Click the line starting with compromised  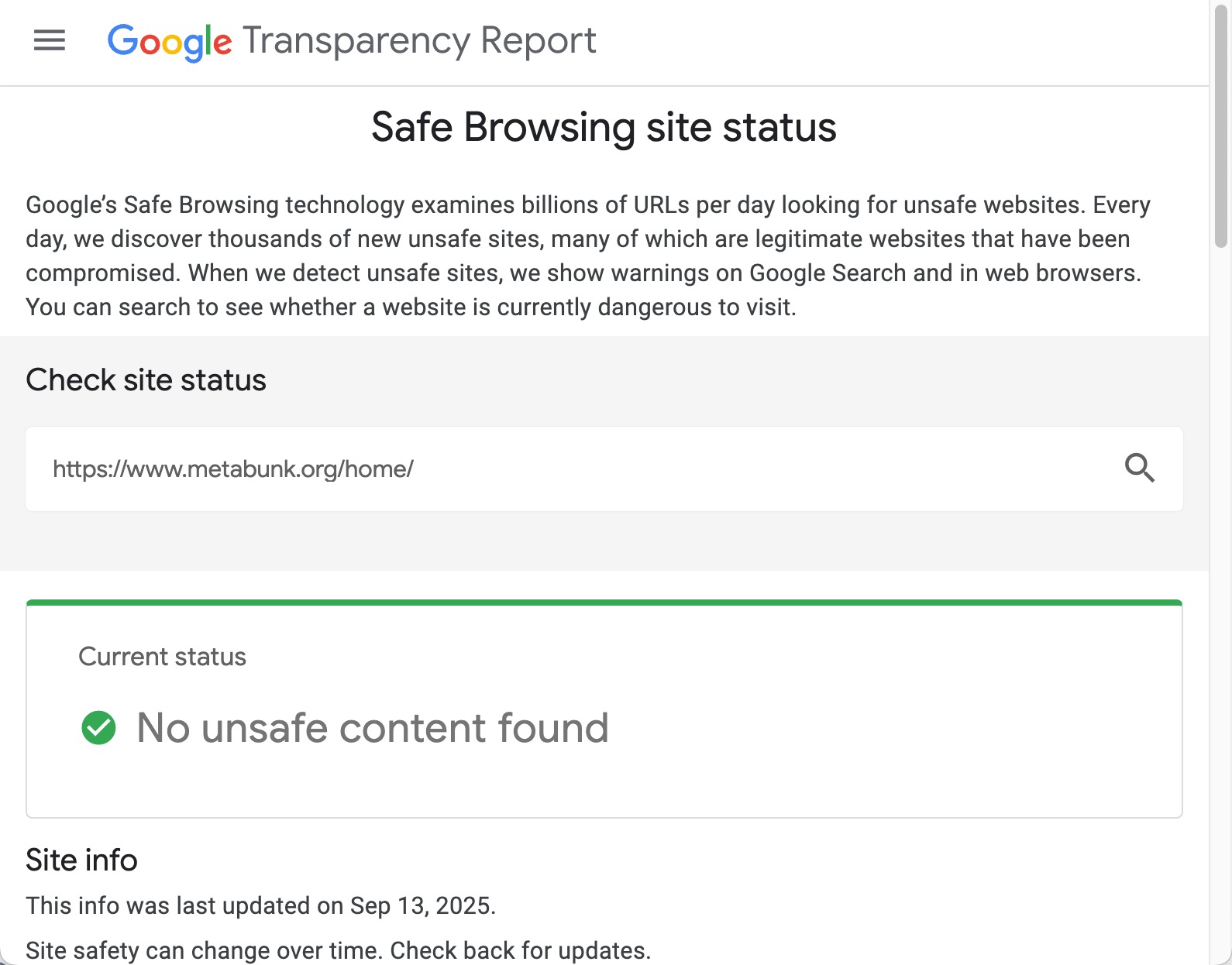point(583,273)
